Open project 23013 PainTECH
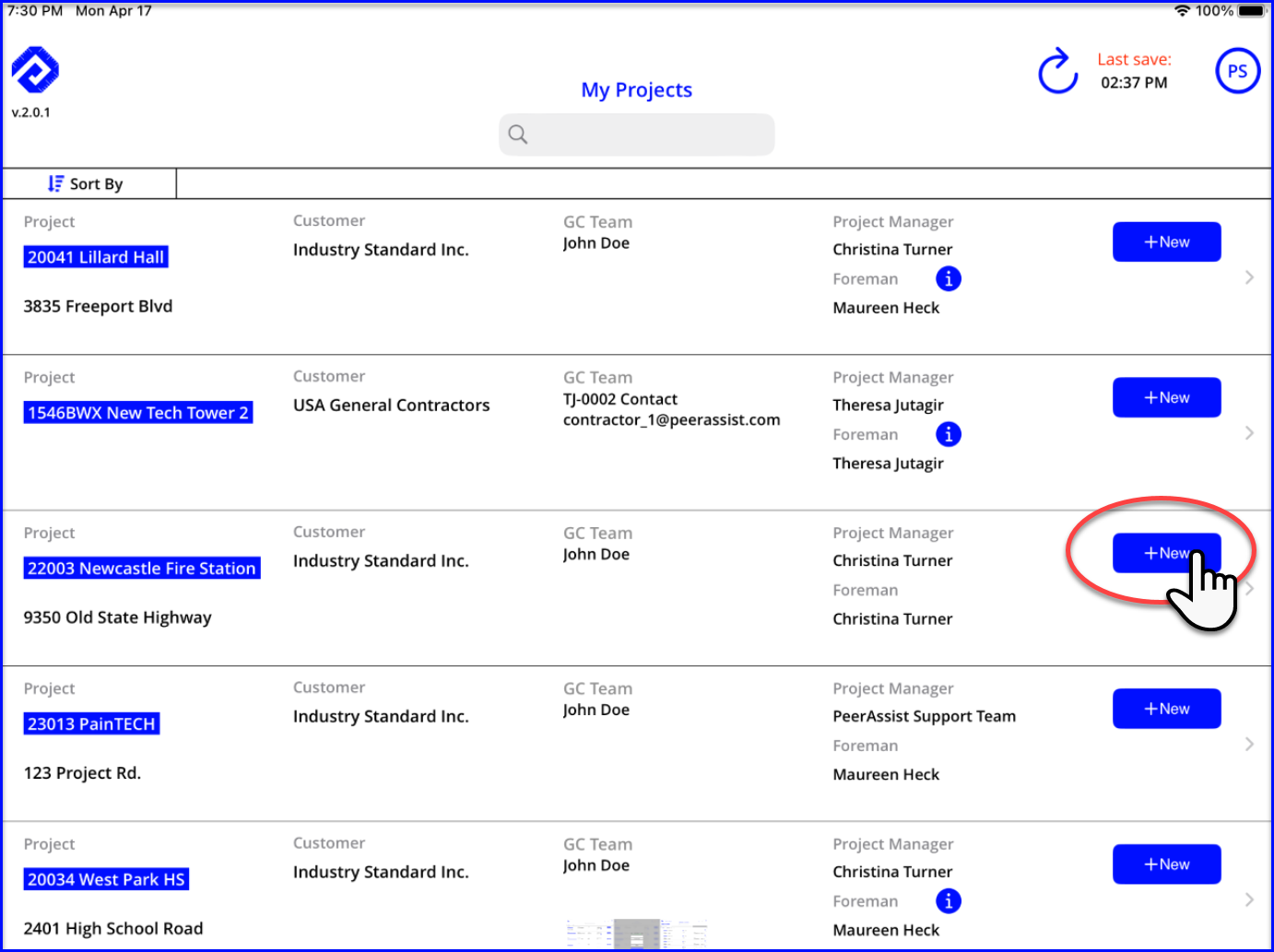Screen dimensions: 1274x952 pos(91,724)
